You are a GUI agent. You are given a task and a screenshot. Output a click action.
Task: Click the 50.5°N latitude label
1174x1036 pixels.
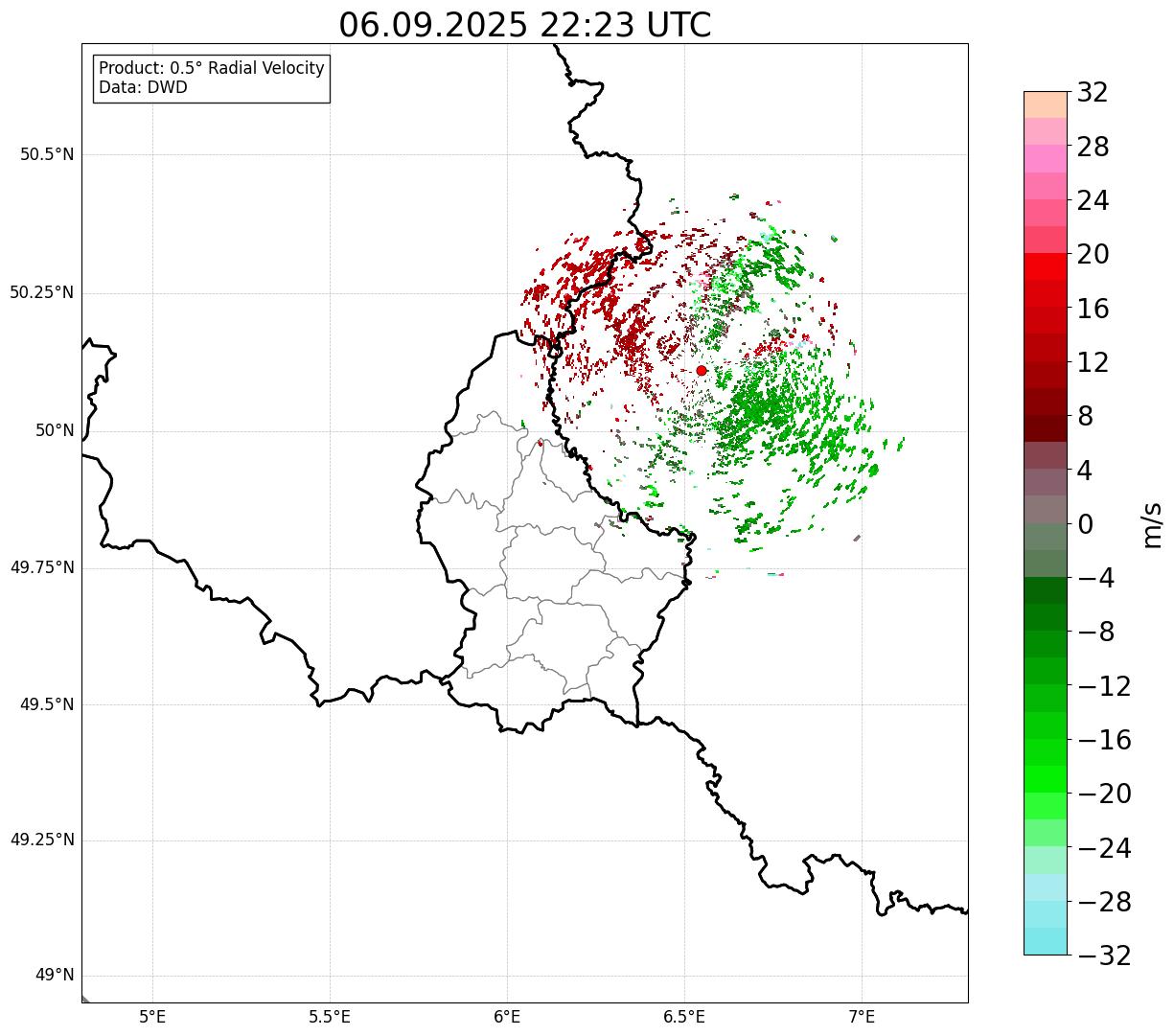tap(47, 154)
